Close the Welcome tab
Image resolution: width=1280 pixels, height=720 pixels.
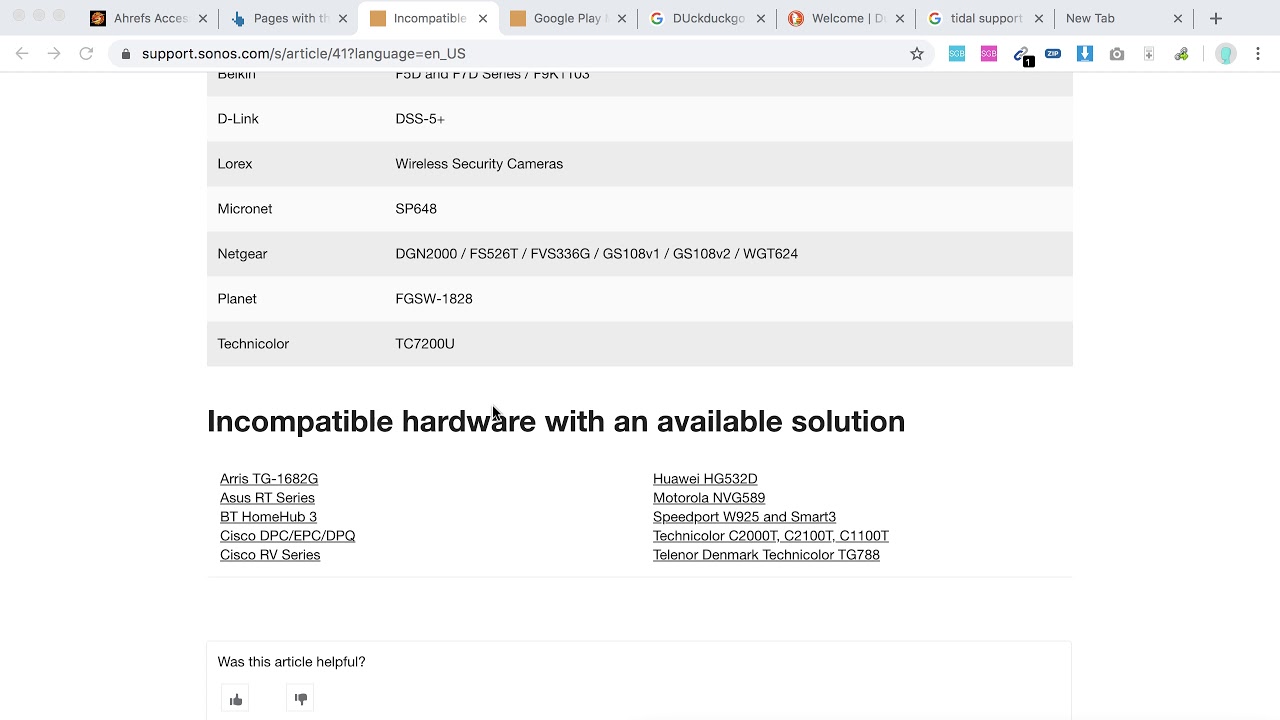point(900,18)
